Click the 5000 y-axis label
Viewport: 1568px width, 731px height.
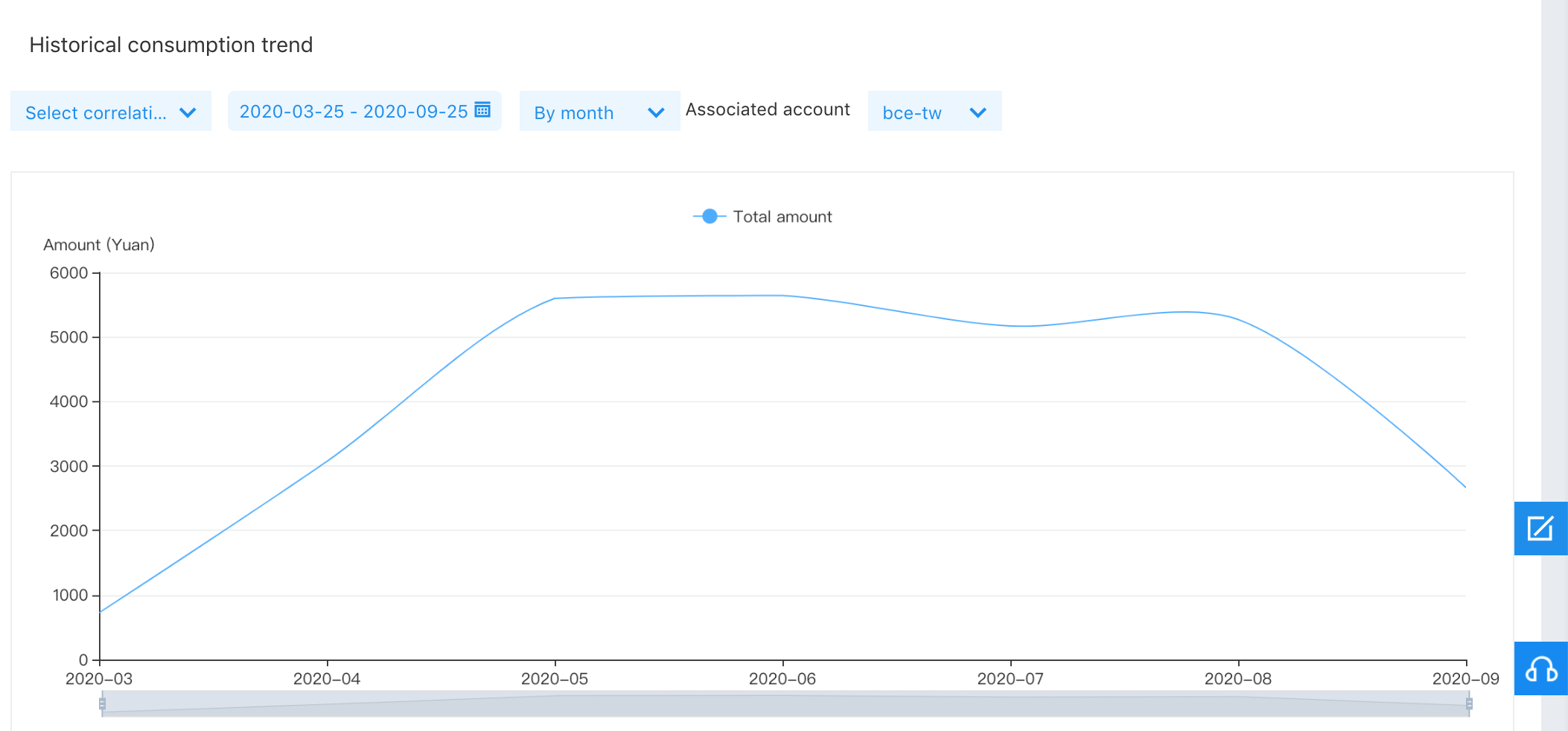(68, 337)
